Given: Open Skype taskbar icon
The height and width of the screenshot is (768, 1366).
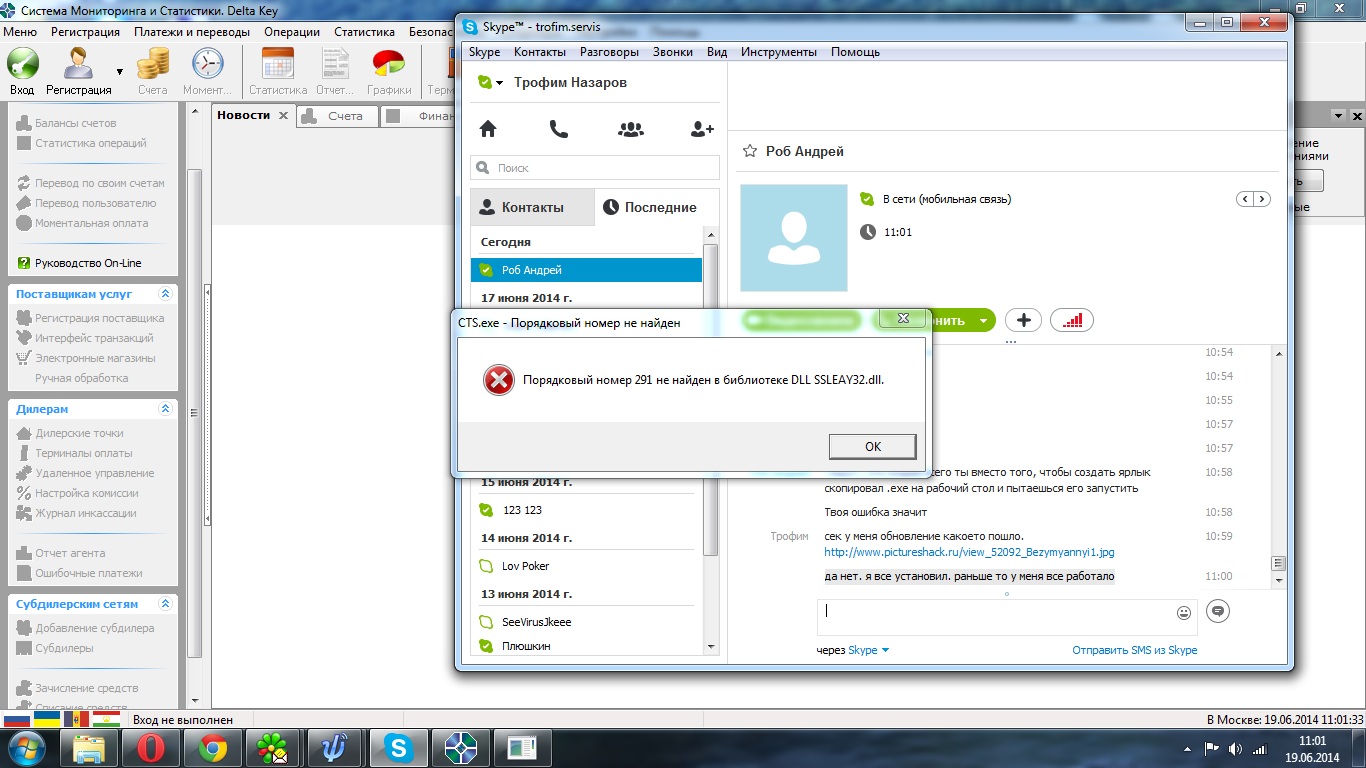Looking at the screenshot, I should (x=398, y=748).
